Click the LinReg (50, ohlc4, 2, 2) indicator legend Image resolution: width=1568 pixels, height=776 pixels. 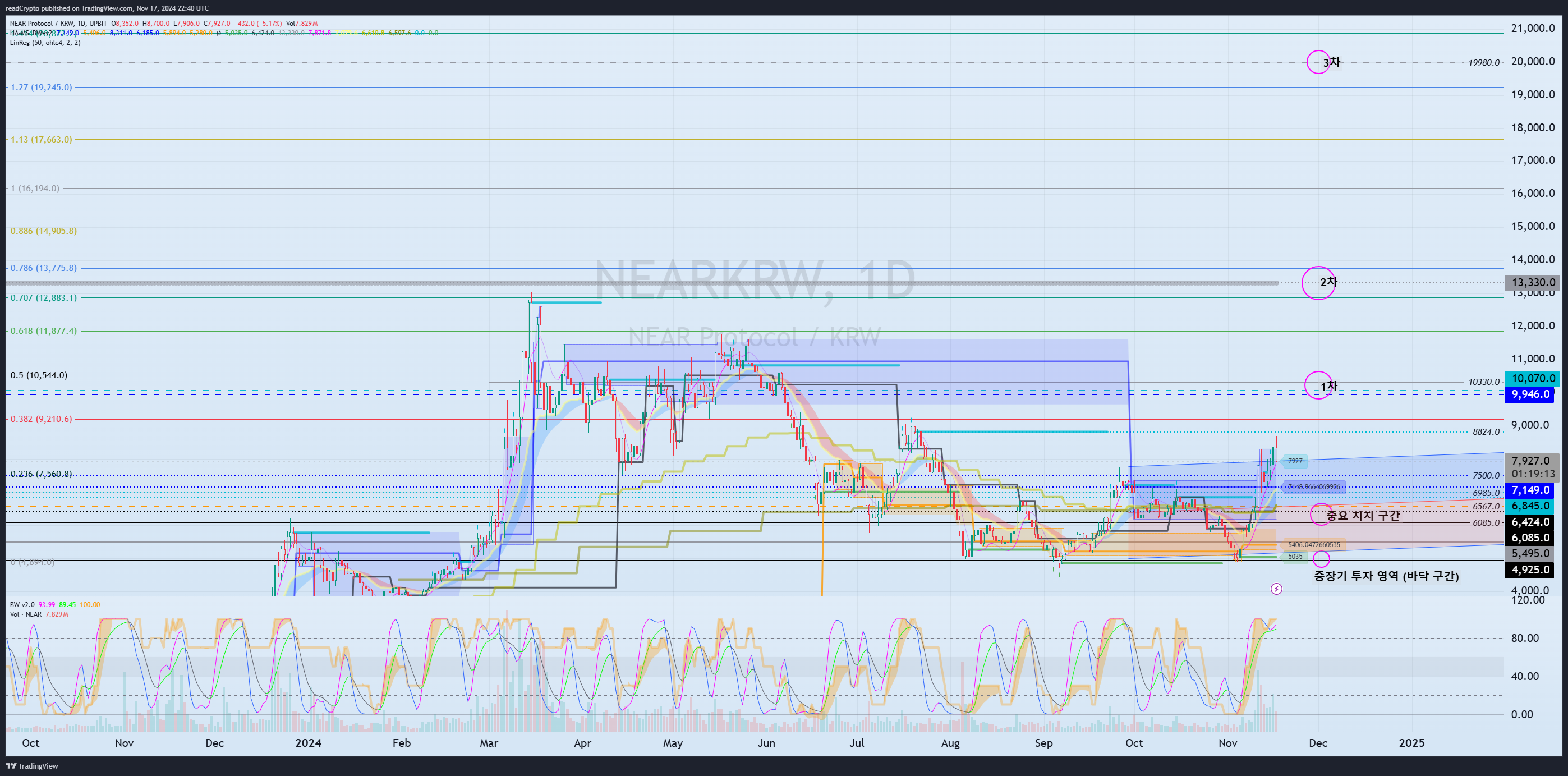pyautogui.click(x=45, y=43)
